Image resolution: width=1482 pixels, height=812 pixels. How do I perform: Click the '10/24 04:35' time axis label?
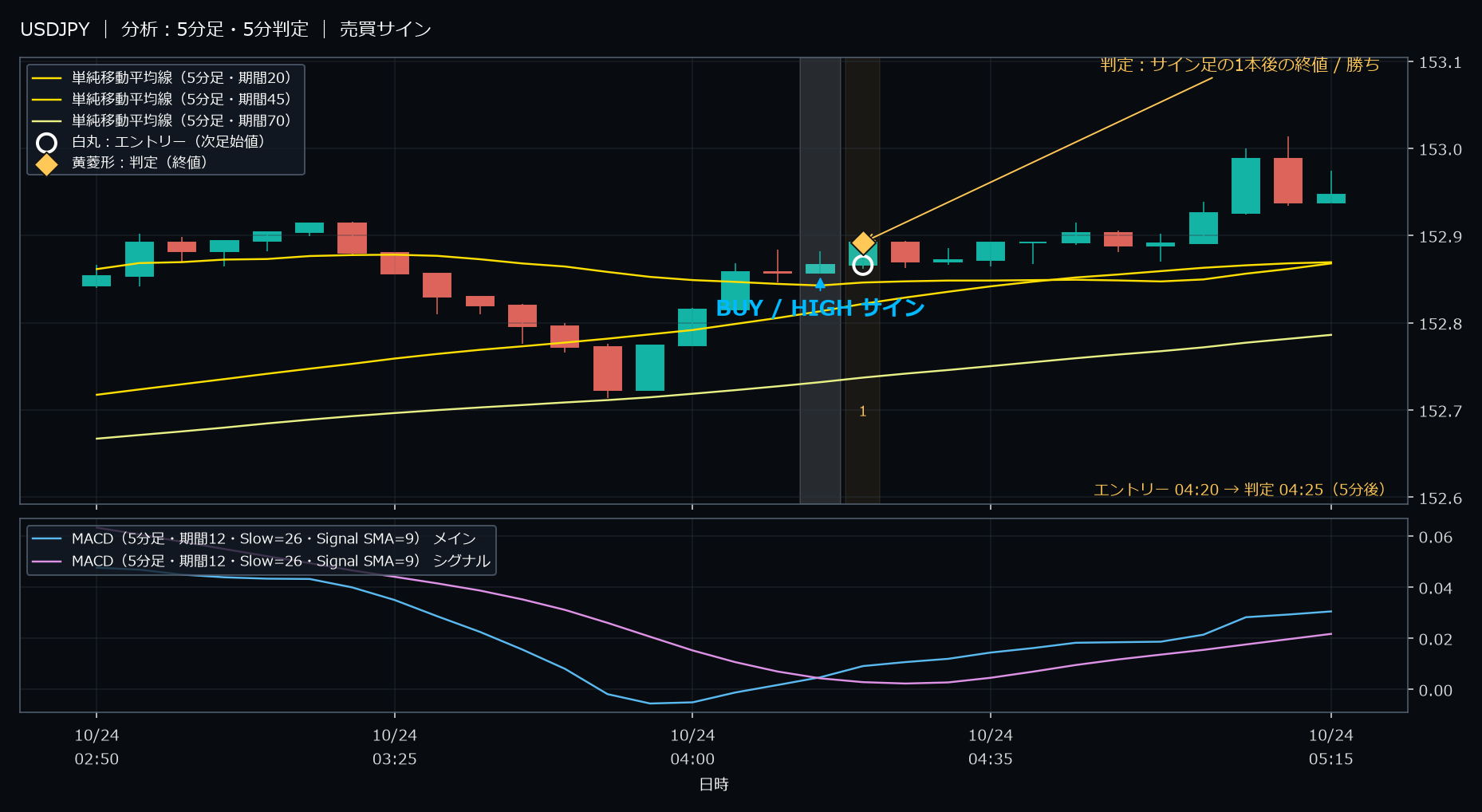click(x=991, y=747)
